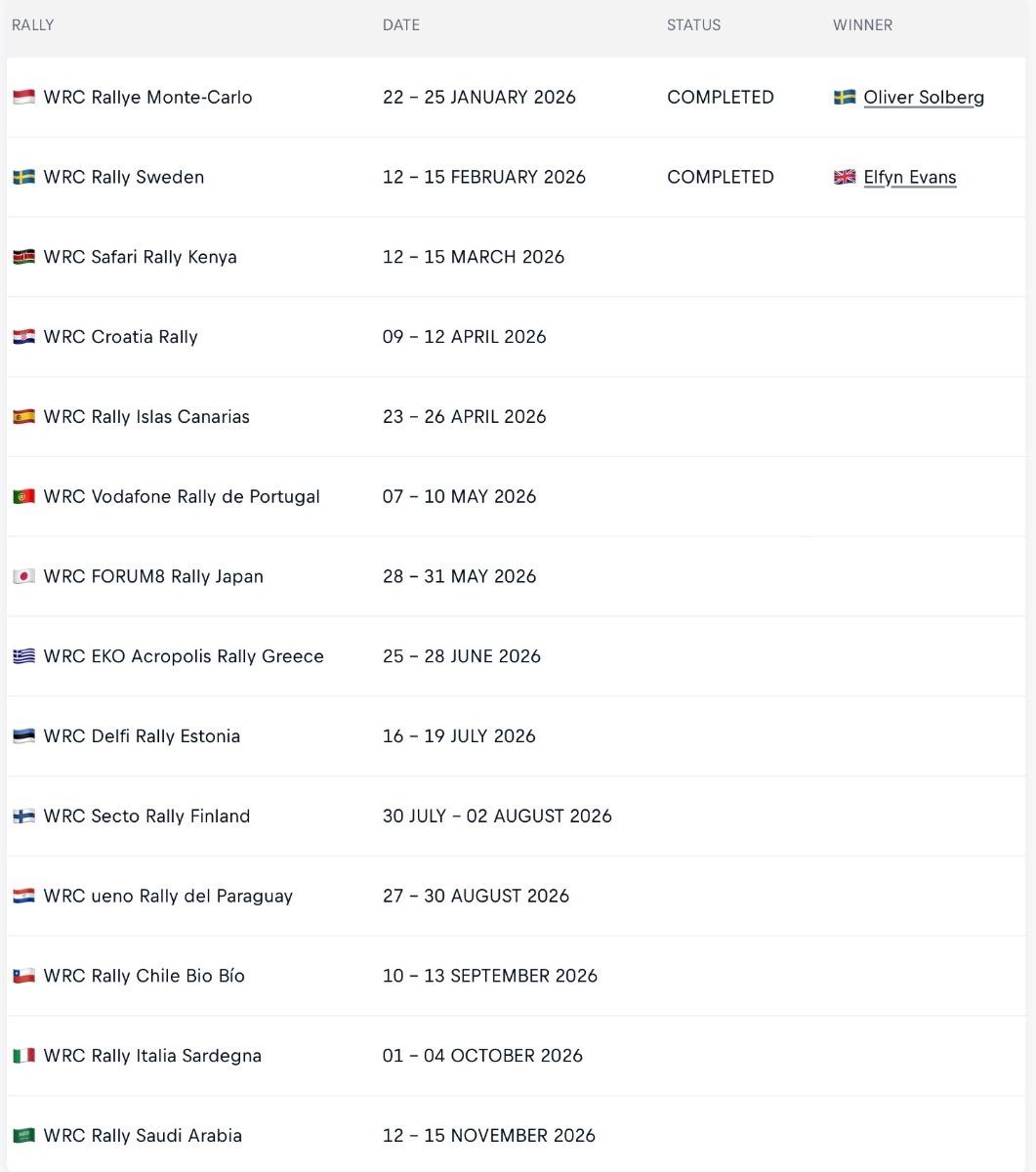Click the Swedish flag beside Oliver Solberg

(845, 97)
